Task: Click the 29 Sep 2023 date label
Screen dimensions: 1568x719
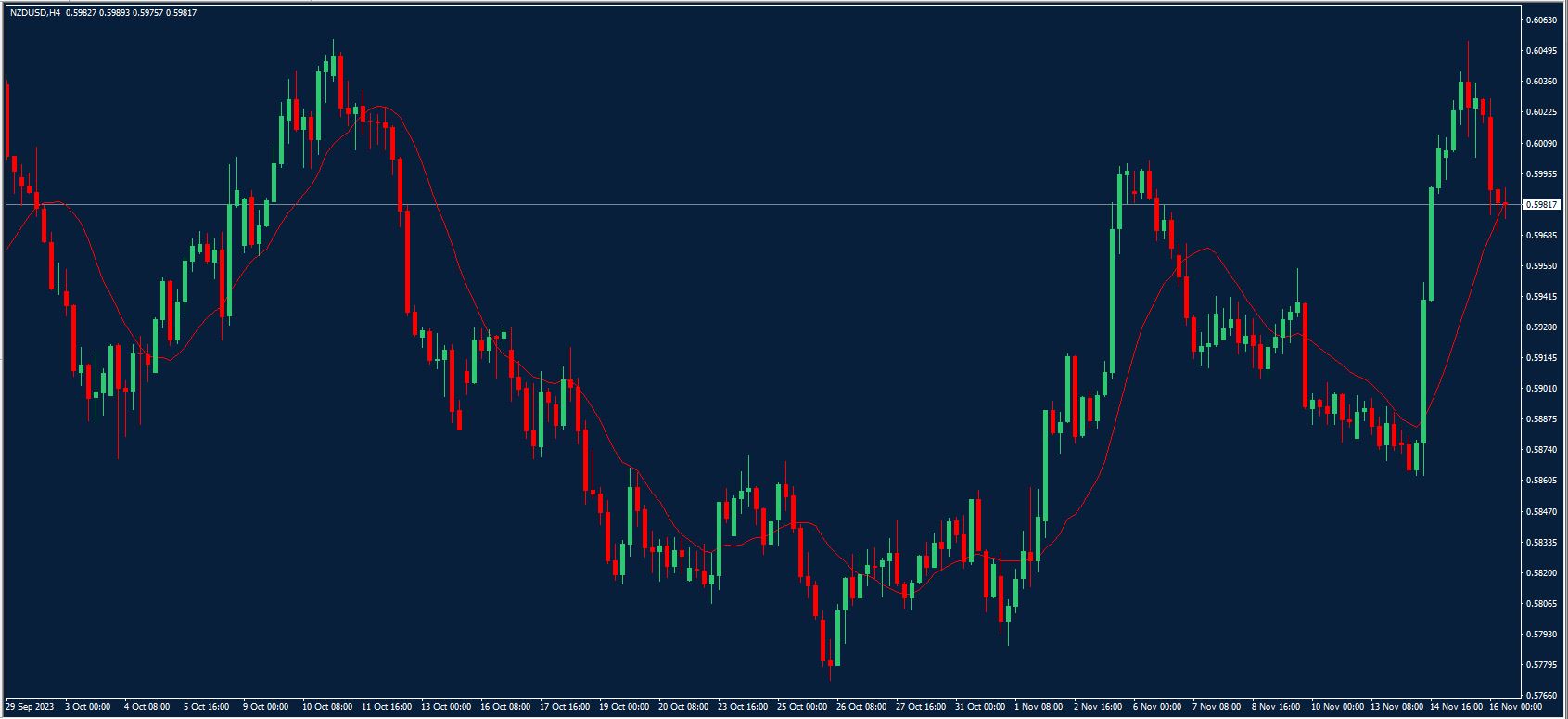Action: click(x=30, y=707)
